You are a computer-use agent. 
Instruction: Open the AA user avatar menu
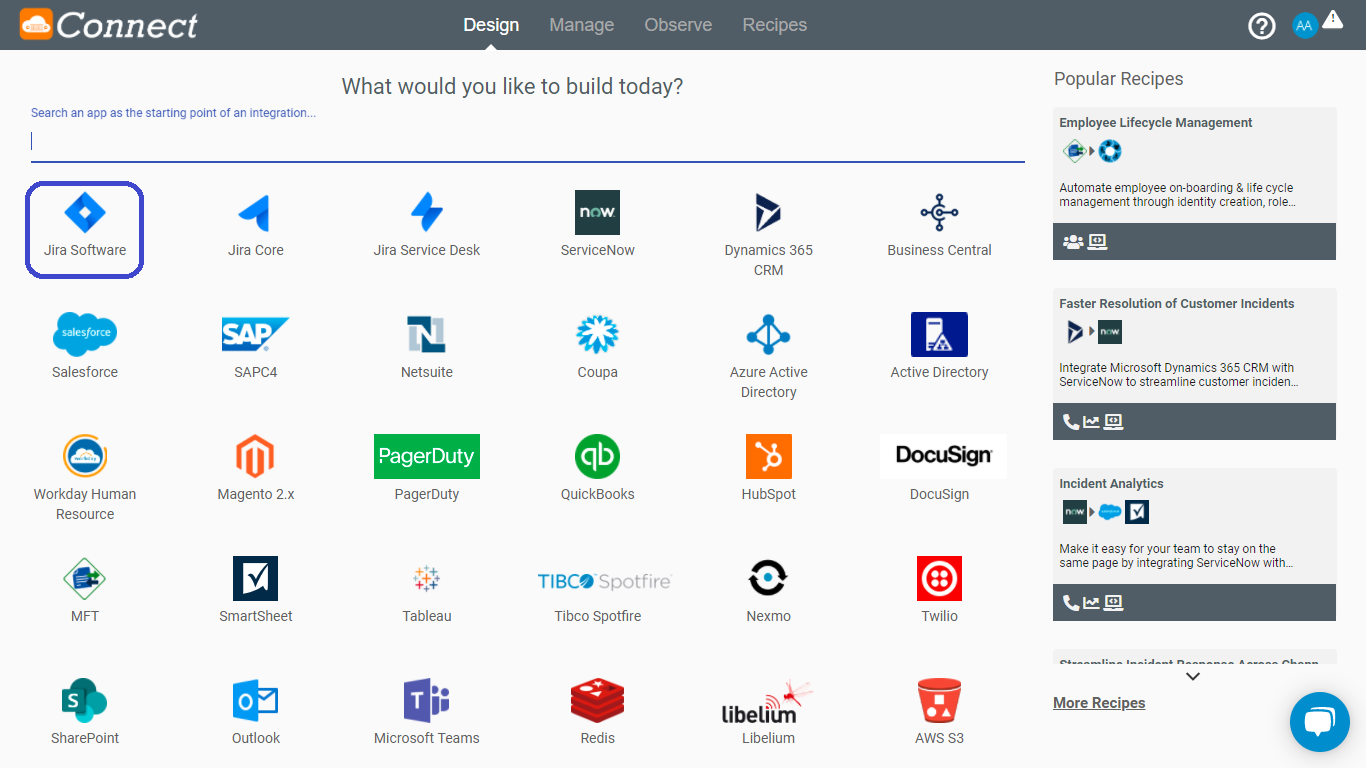(1305, 26)
